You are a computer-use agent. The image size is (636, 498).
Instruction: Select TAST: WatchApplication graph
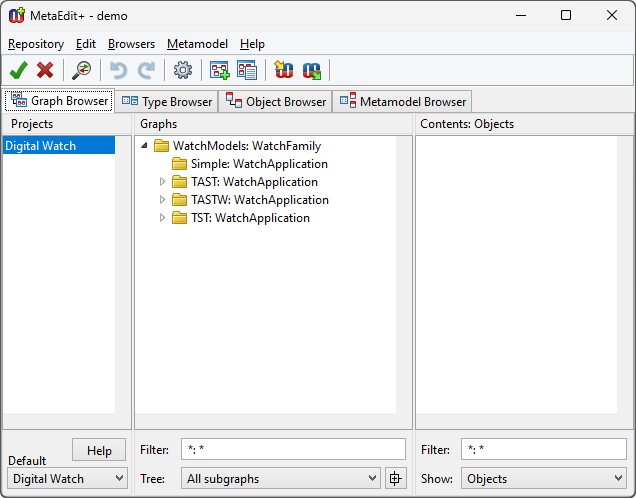coord(254,182)
